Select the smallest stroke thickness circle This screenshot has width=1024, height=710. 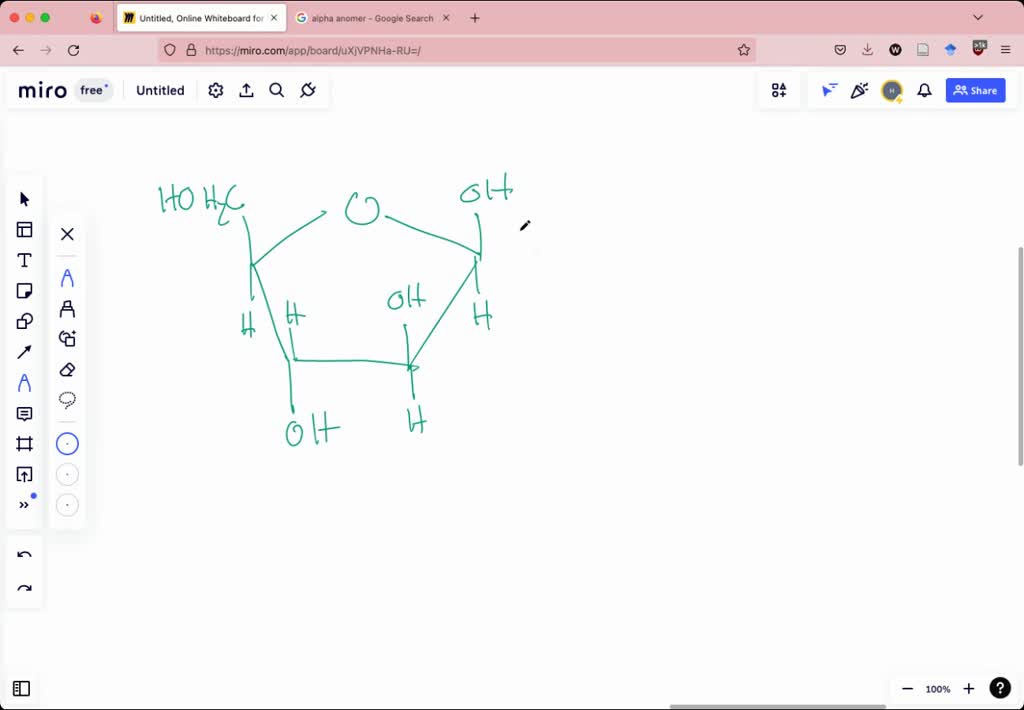67,505
